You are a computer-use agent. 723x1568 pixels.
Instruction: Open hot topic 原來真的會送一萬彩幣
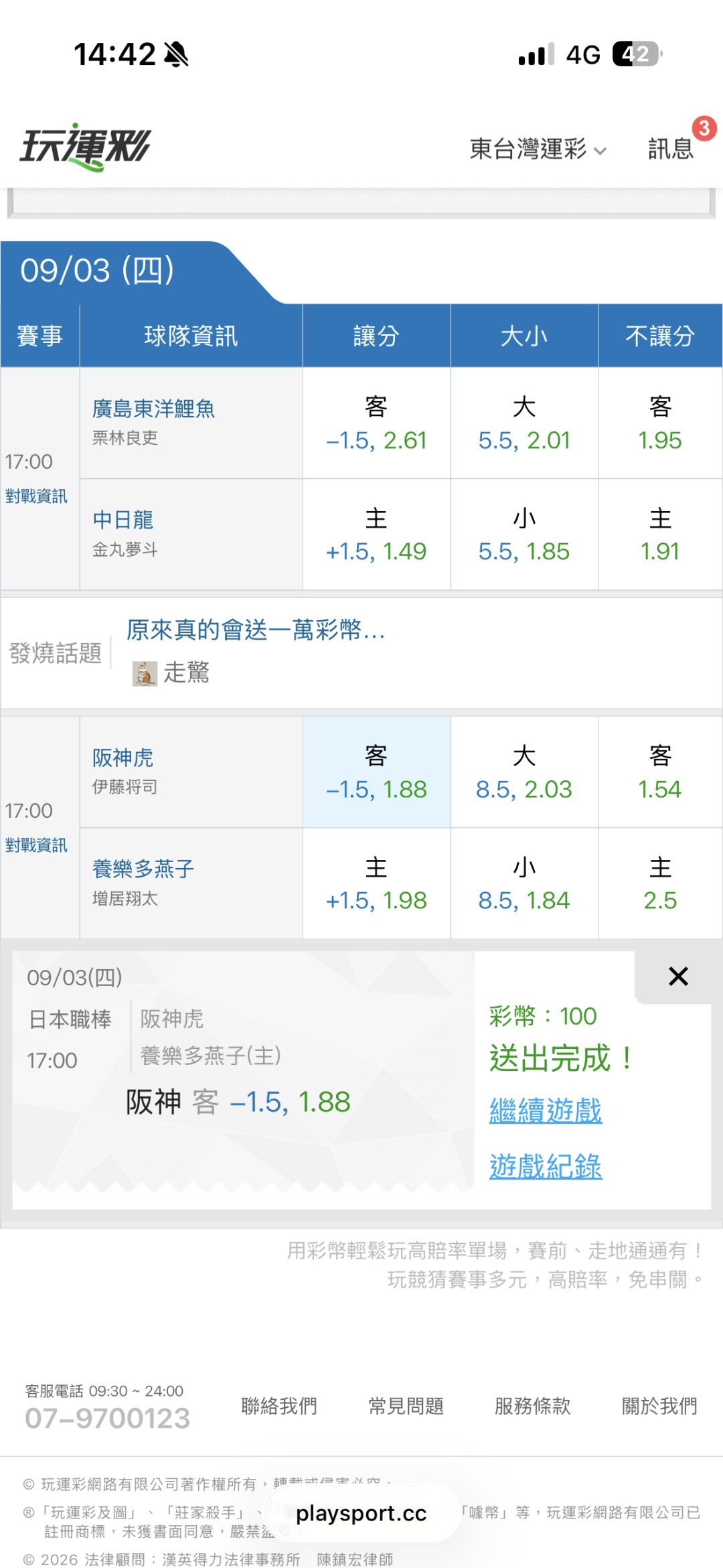pyautogui.click(x=256, y=630)
